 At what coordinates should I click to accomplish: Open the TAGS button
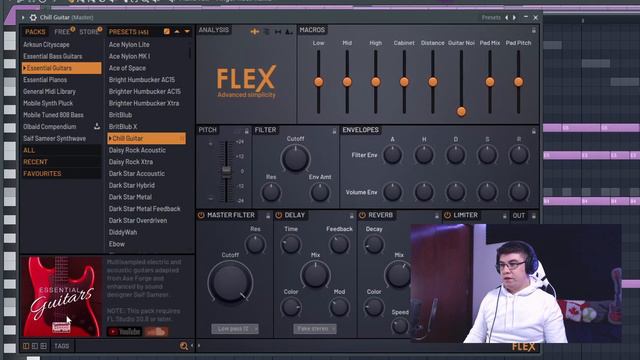62,346
